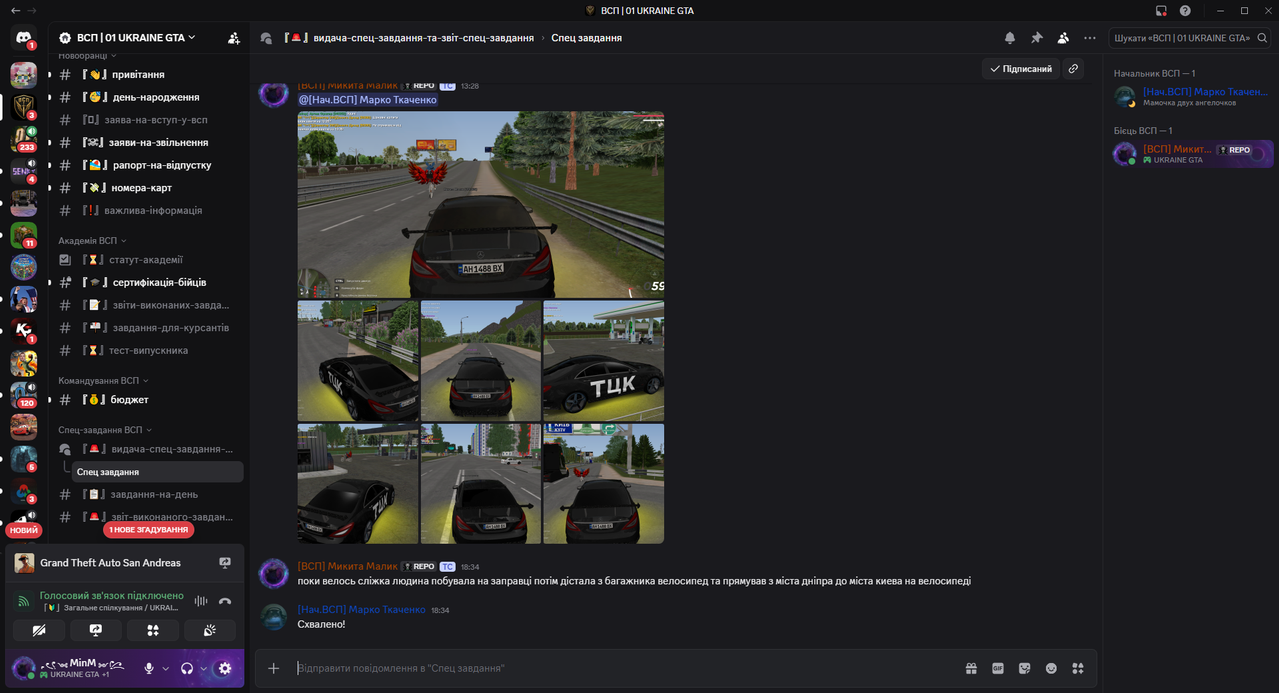The height and width of the screenshot is (693, 1279).
Task: Open тест-випускника channel
Action: pos(146,350)
